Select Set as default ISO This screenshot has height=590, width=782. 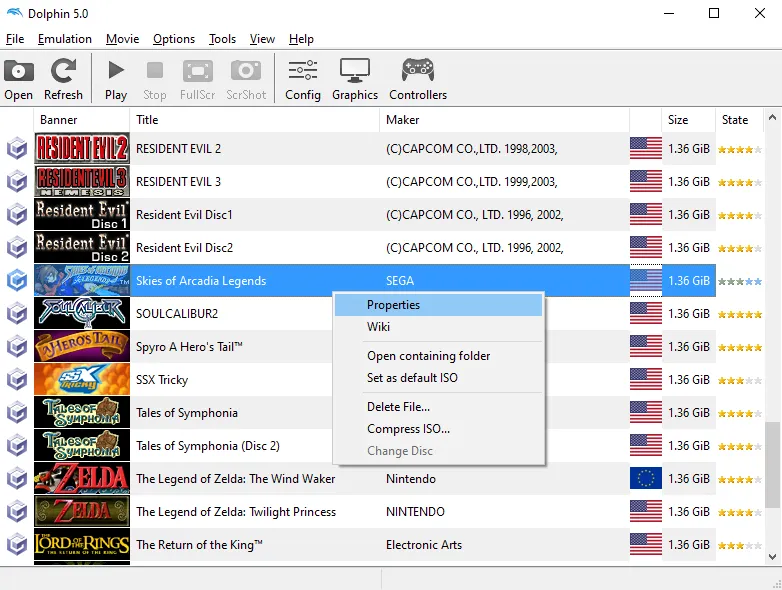[x=438, y=378]
